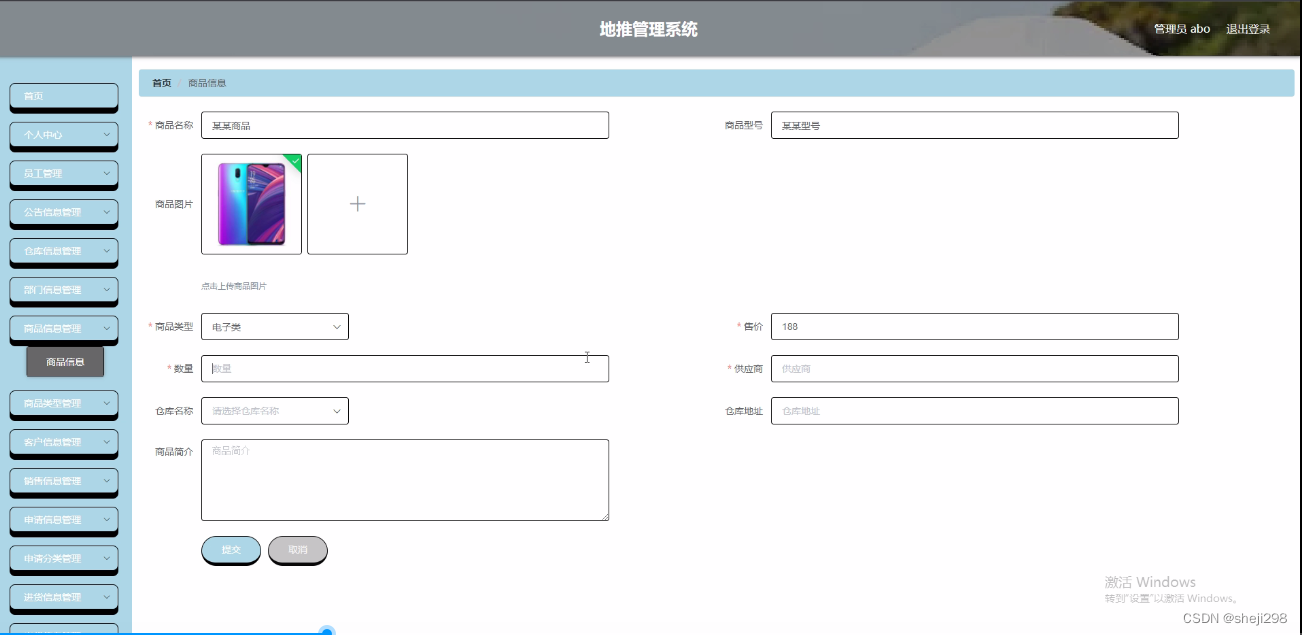This screenshot has width=1302, height=635.
Task: Expand the 个人中心 sidebar menu
Action: (x=63, y=135)
